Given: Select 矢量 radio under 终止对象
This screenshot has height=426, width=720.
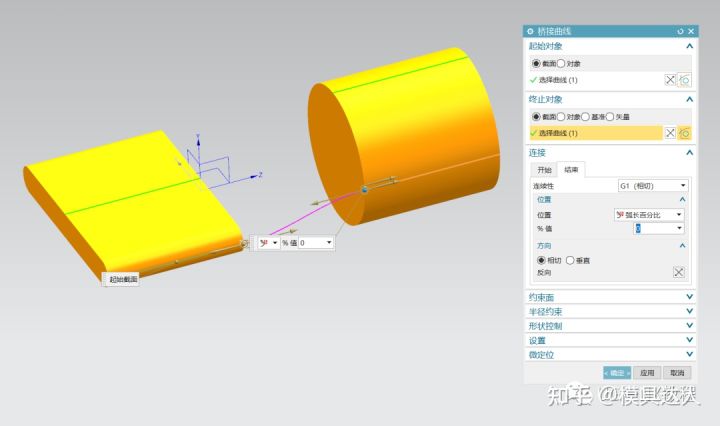Looking at the screenshot, I should [x=610, y=117].
